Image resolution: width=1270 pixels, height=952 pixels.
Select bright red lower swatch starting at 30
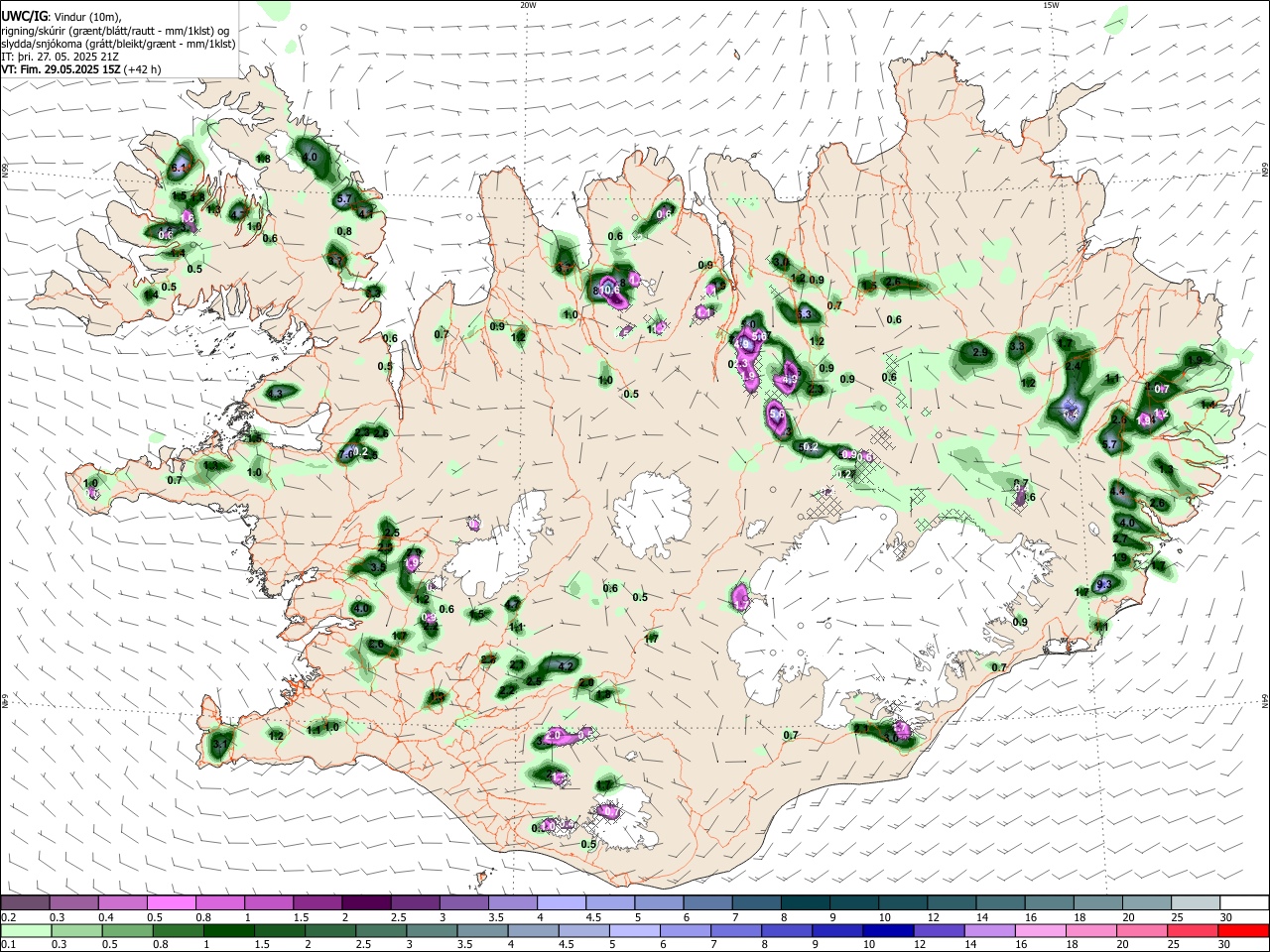click(1242, 930)
